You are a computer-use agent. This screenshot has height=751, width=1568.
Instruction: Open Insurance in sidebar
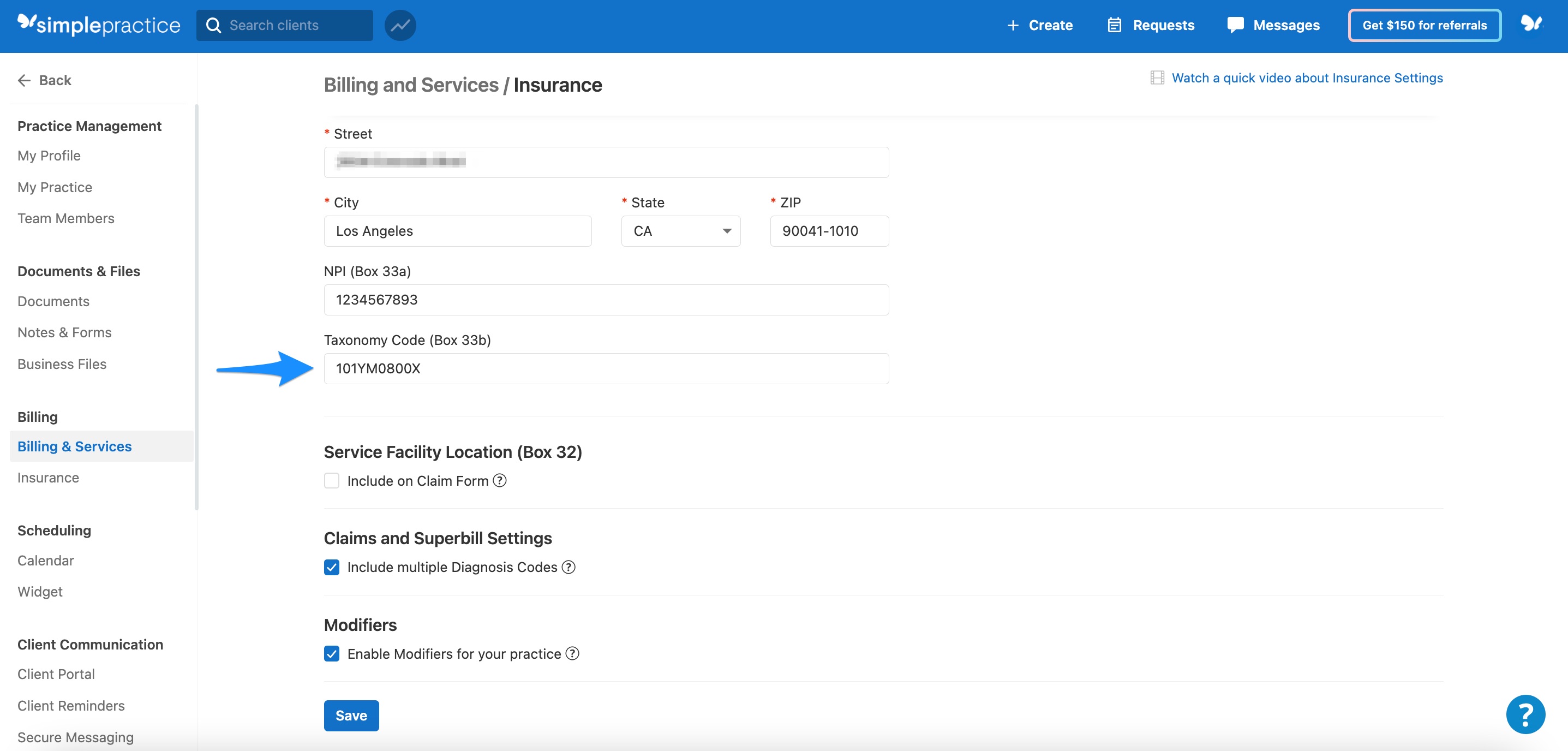(x=48, y=478)
